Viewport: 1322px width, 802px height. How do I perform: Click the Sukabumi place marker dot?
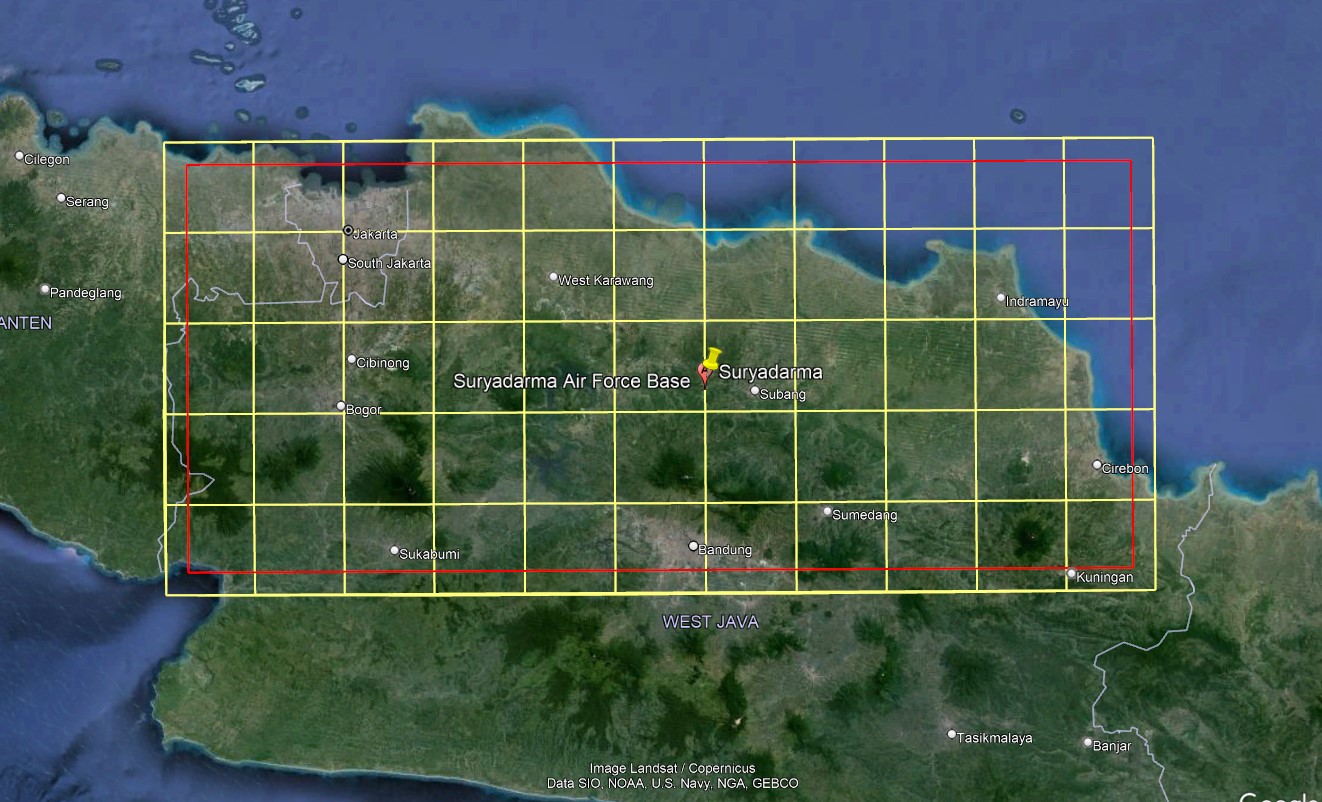(x=395, y=550)
